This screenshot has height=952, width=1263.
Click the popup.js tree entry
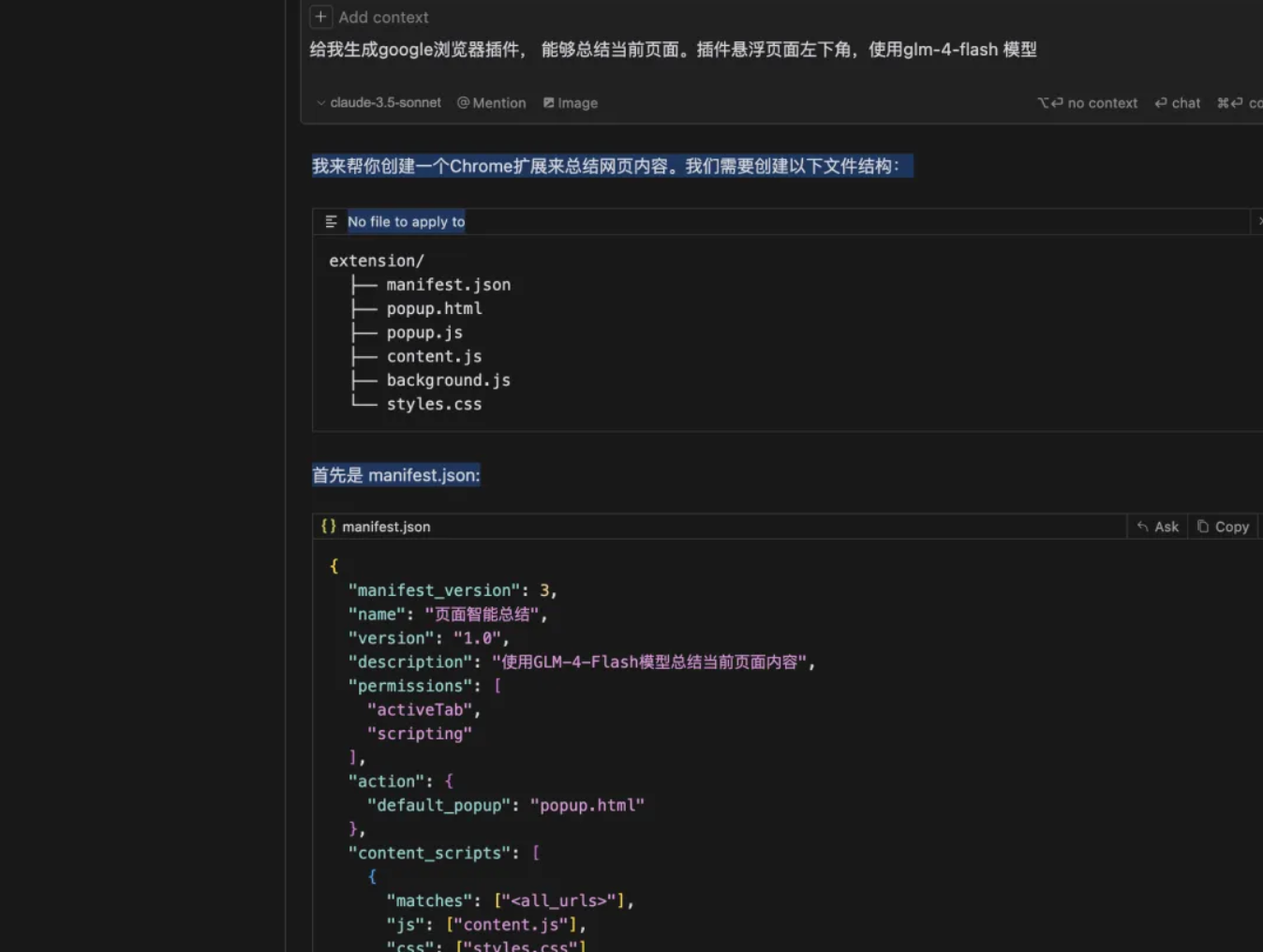(x=424, y=333)
